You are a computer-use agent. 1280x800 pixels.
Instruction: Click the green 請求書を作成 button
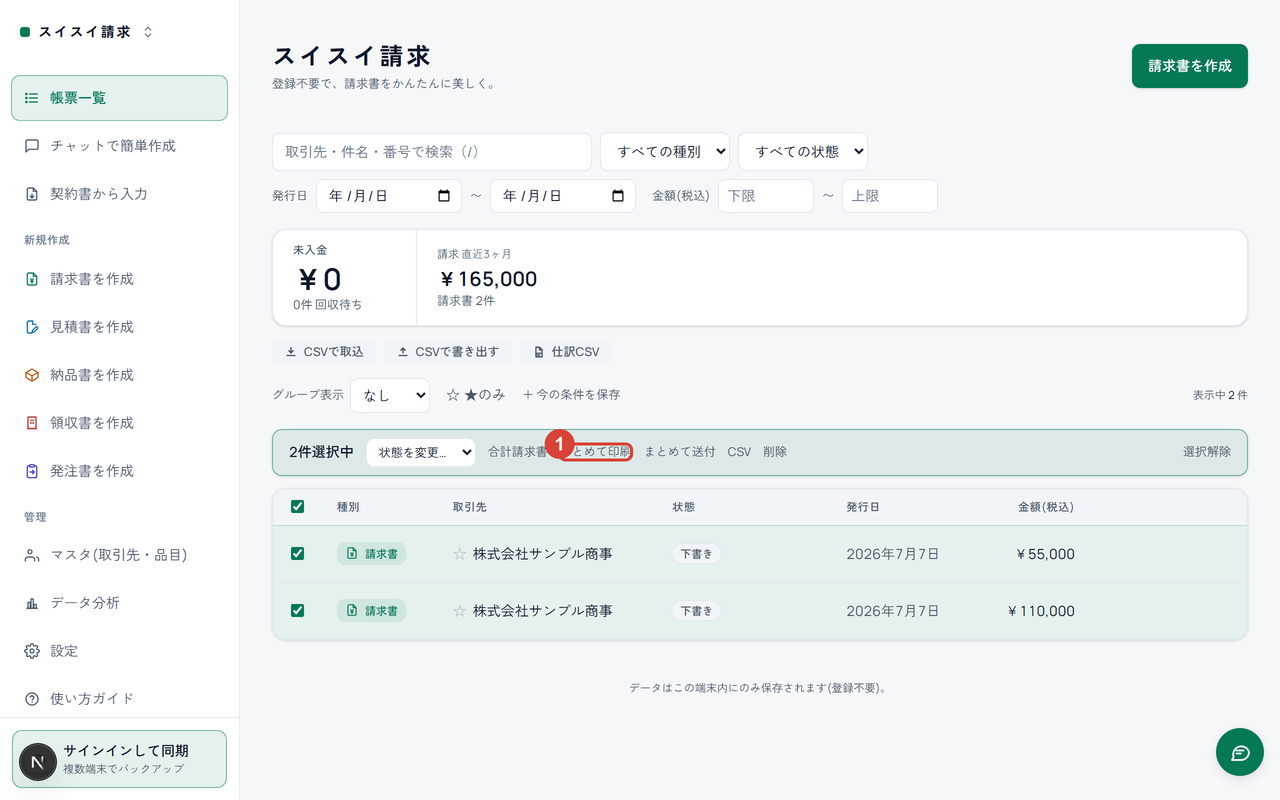1189,66
